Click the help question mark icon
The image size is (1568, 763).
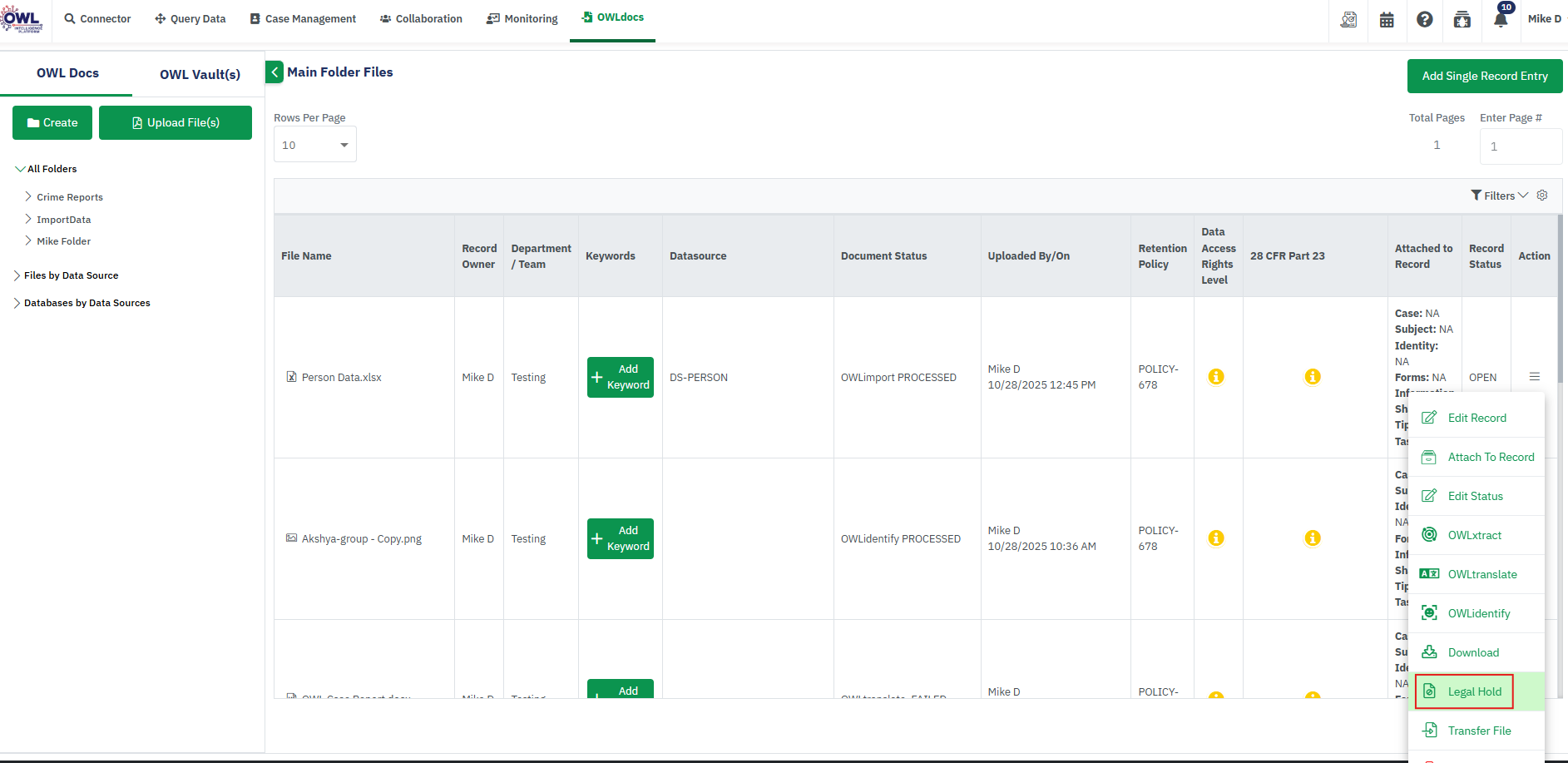click(x=1425, y=20)
